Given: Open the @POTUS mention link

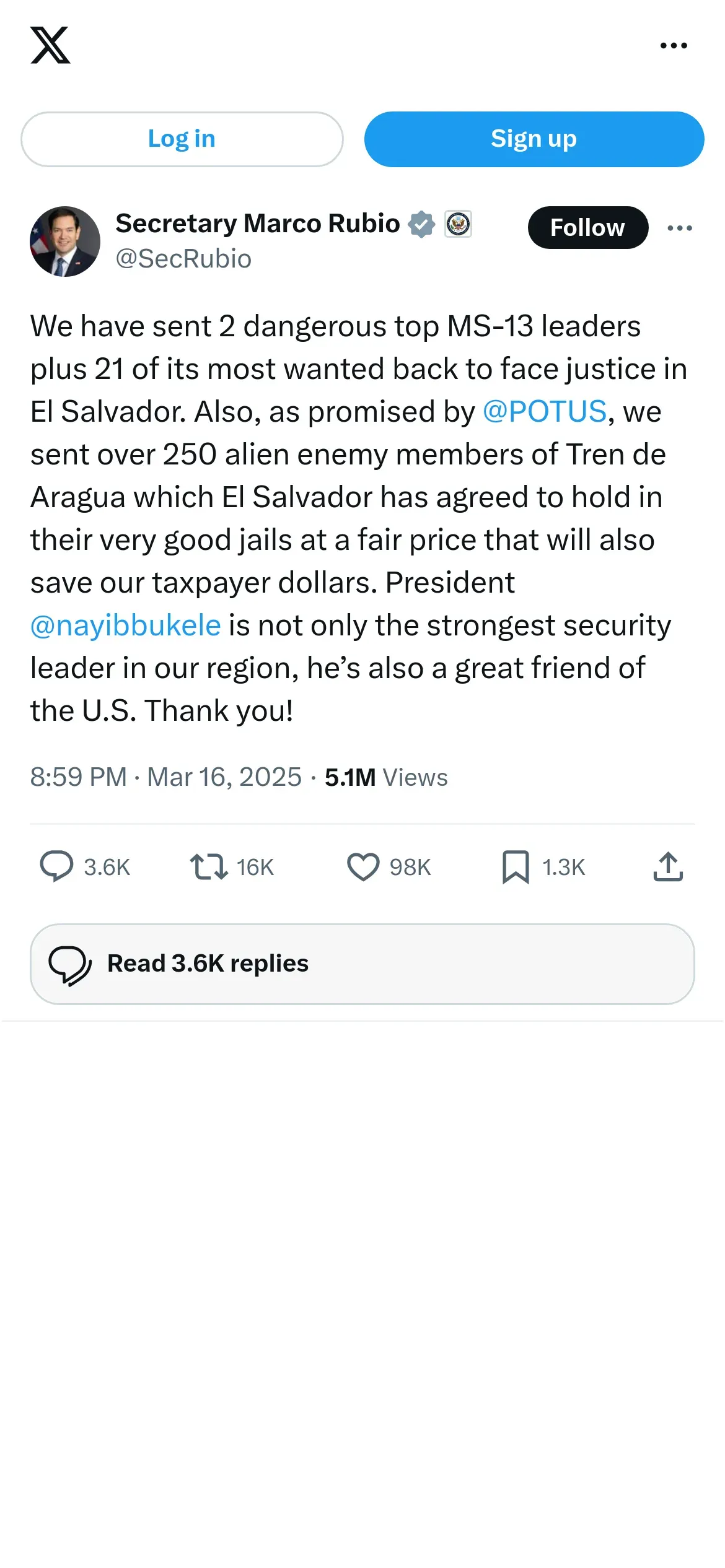Looking at the screenshot, I should [x=545, y=412].
